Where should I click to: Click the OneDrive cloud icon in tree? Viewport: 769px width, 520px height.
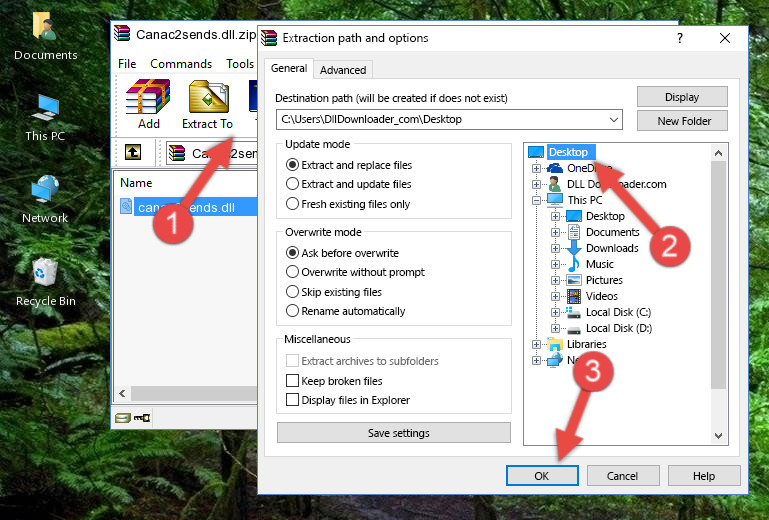point(555,168)
